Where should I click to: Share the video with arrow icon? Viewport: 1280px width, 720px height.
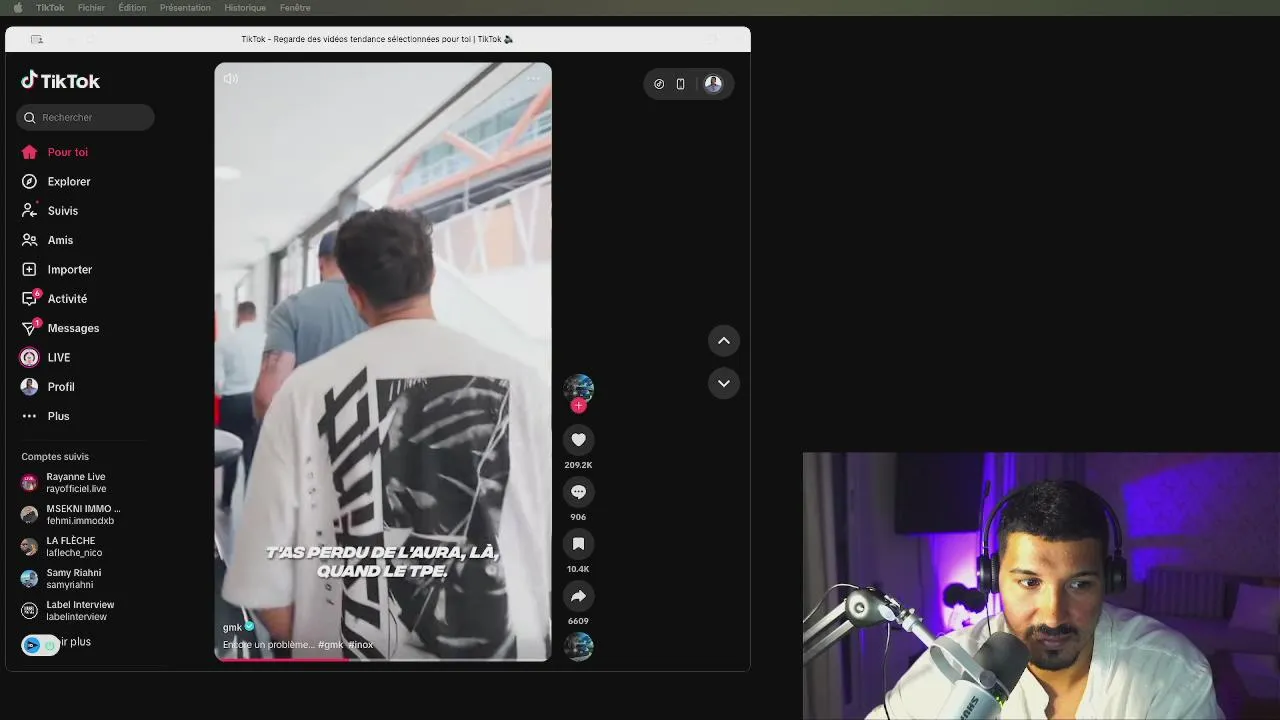click(578, 595)
